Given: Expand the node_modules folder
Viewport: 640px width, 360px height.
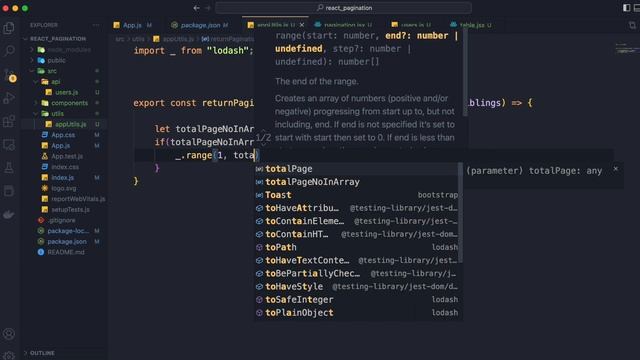Looking at the screenshot, I should [64, 50].
